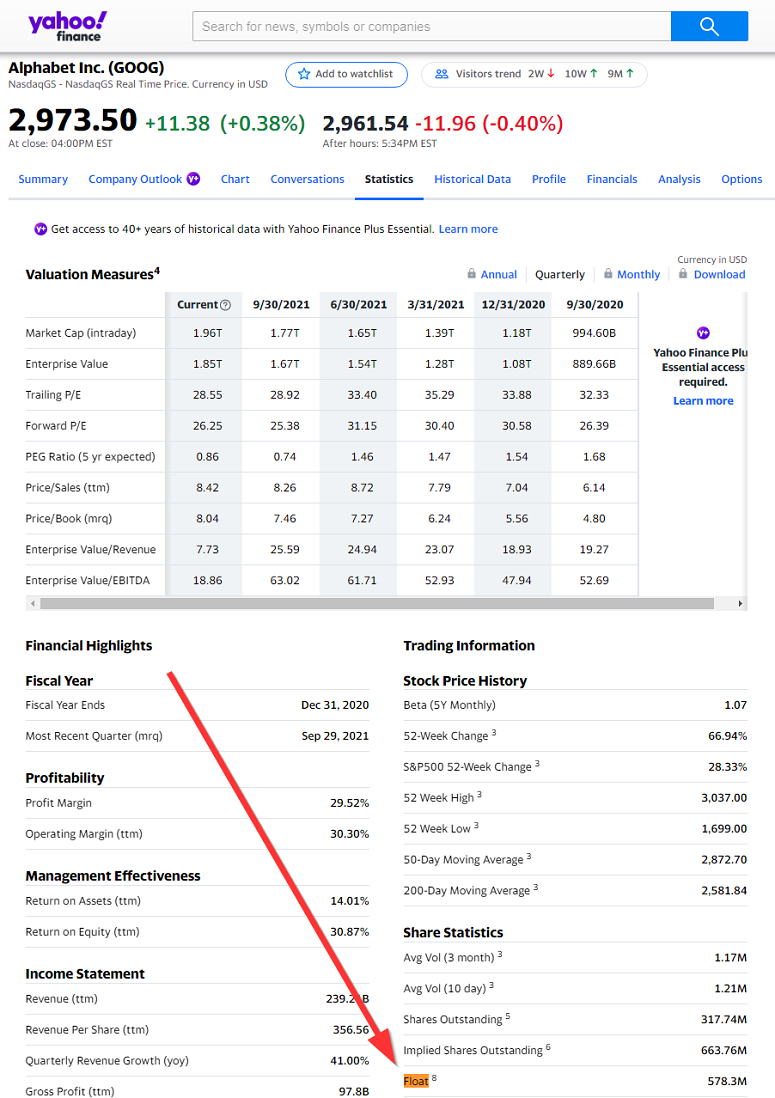Click the purple Y+ badge beside Company Outlook
The image size is (775, 1098).
point(193,179)
